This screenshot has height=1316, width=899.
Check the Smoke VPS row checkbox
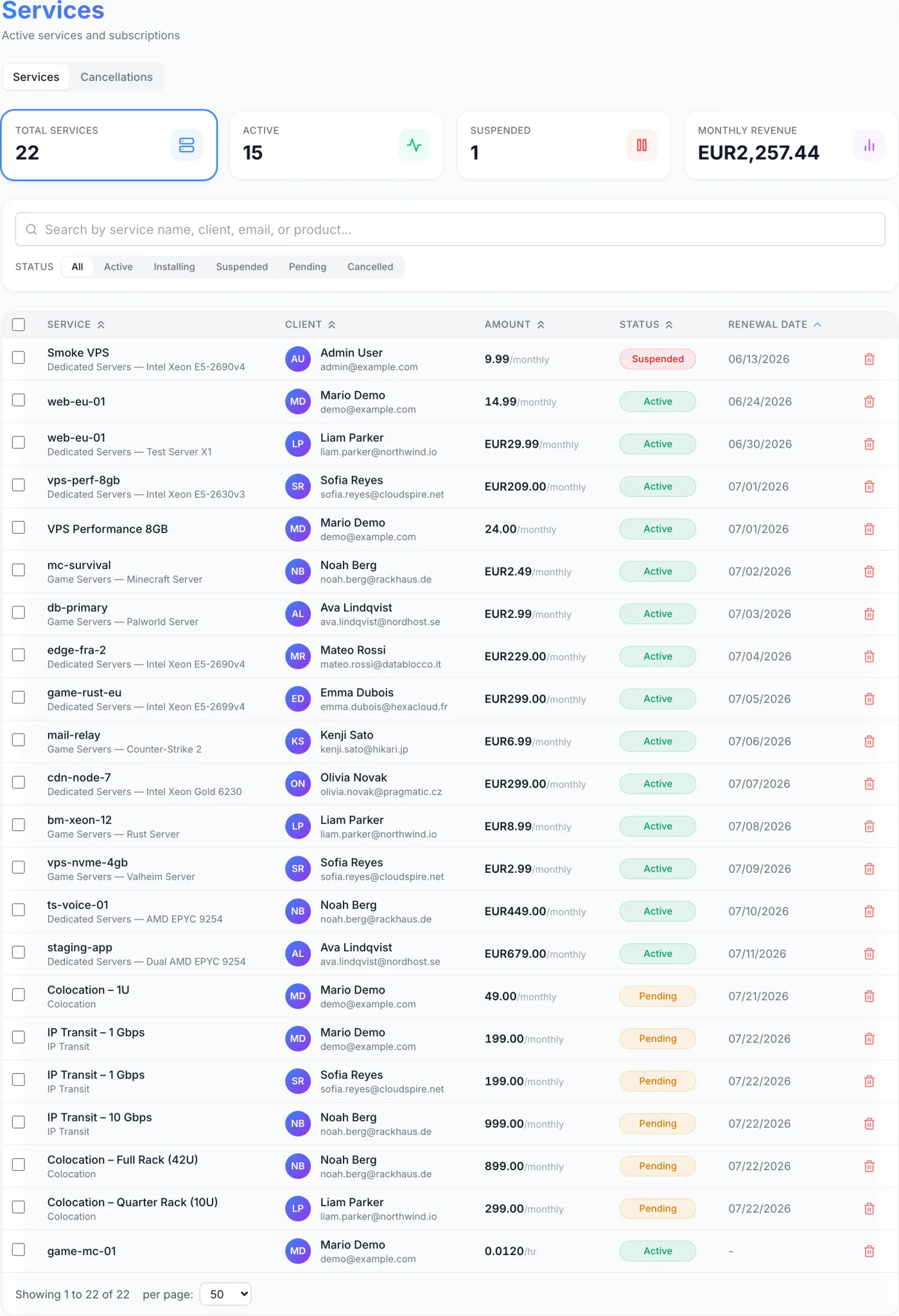19,357
